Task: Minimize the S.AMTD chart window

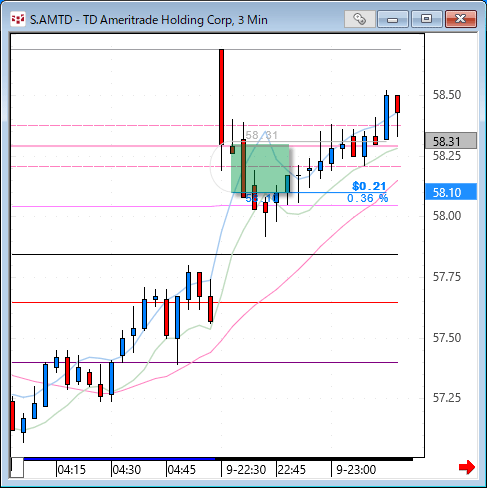Action: click(x=393, y=19)
